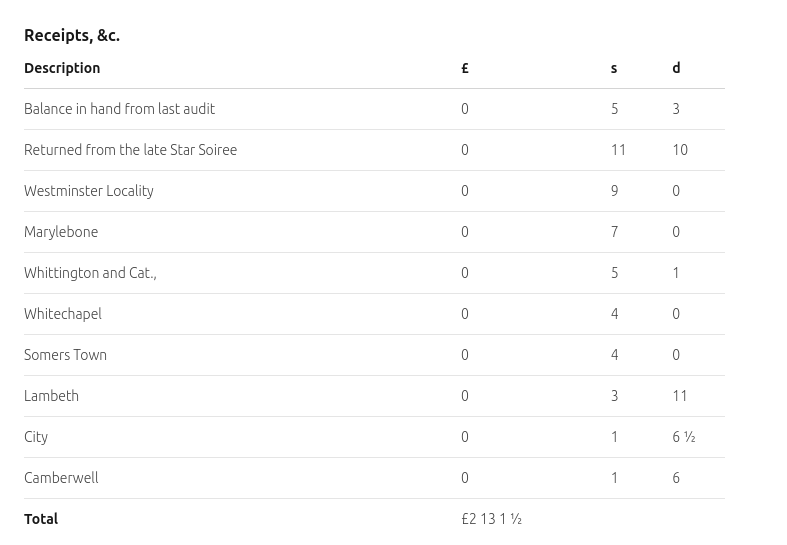The image size is (787, 545).
Task: Click the Lambeth row label
Action: point(51,396)
